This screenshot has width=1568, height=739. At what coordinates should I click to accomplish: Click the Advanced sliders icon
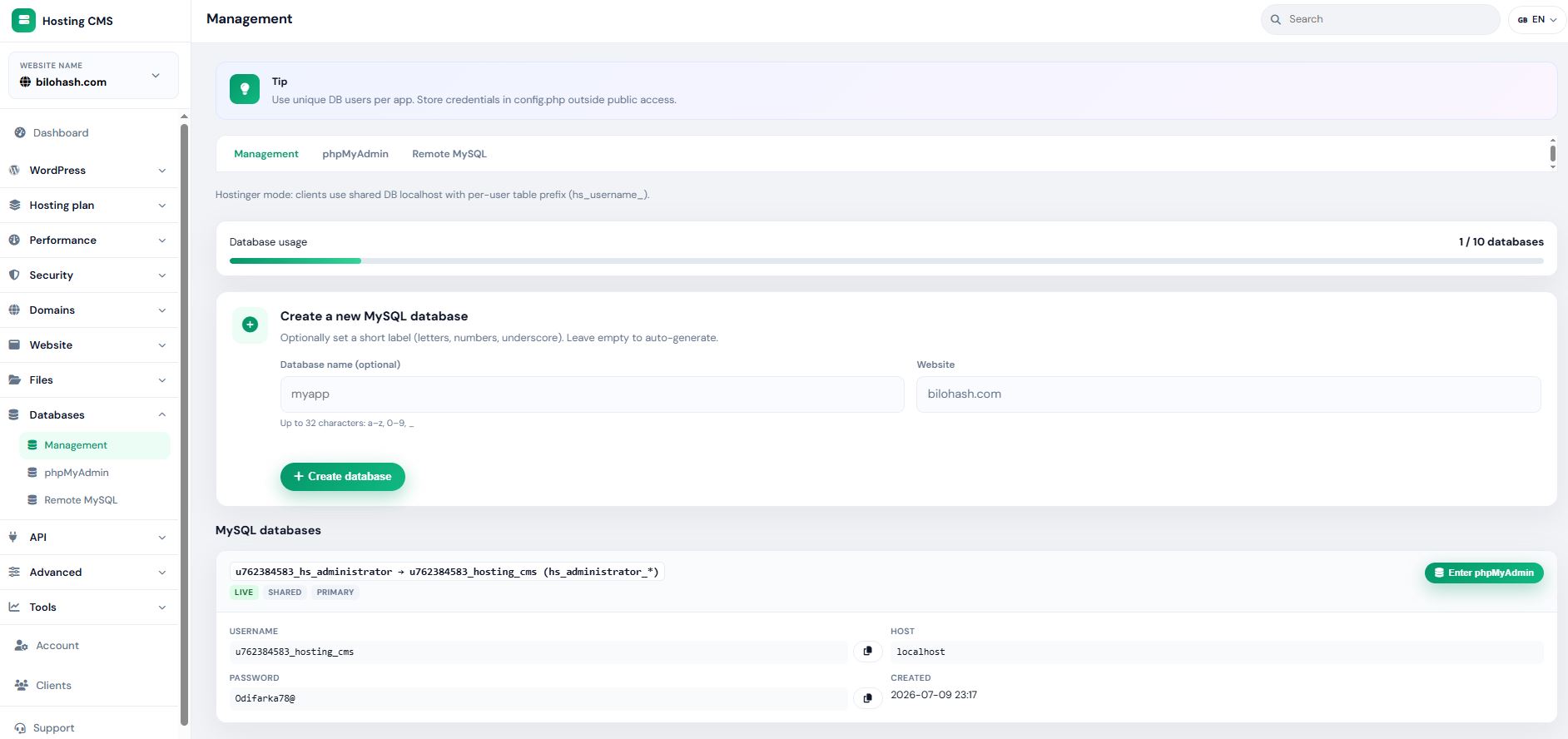pyautogui.click(x=14, y=572)
